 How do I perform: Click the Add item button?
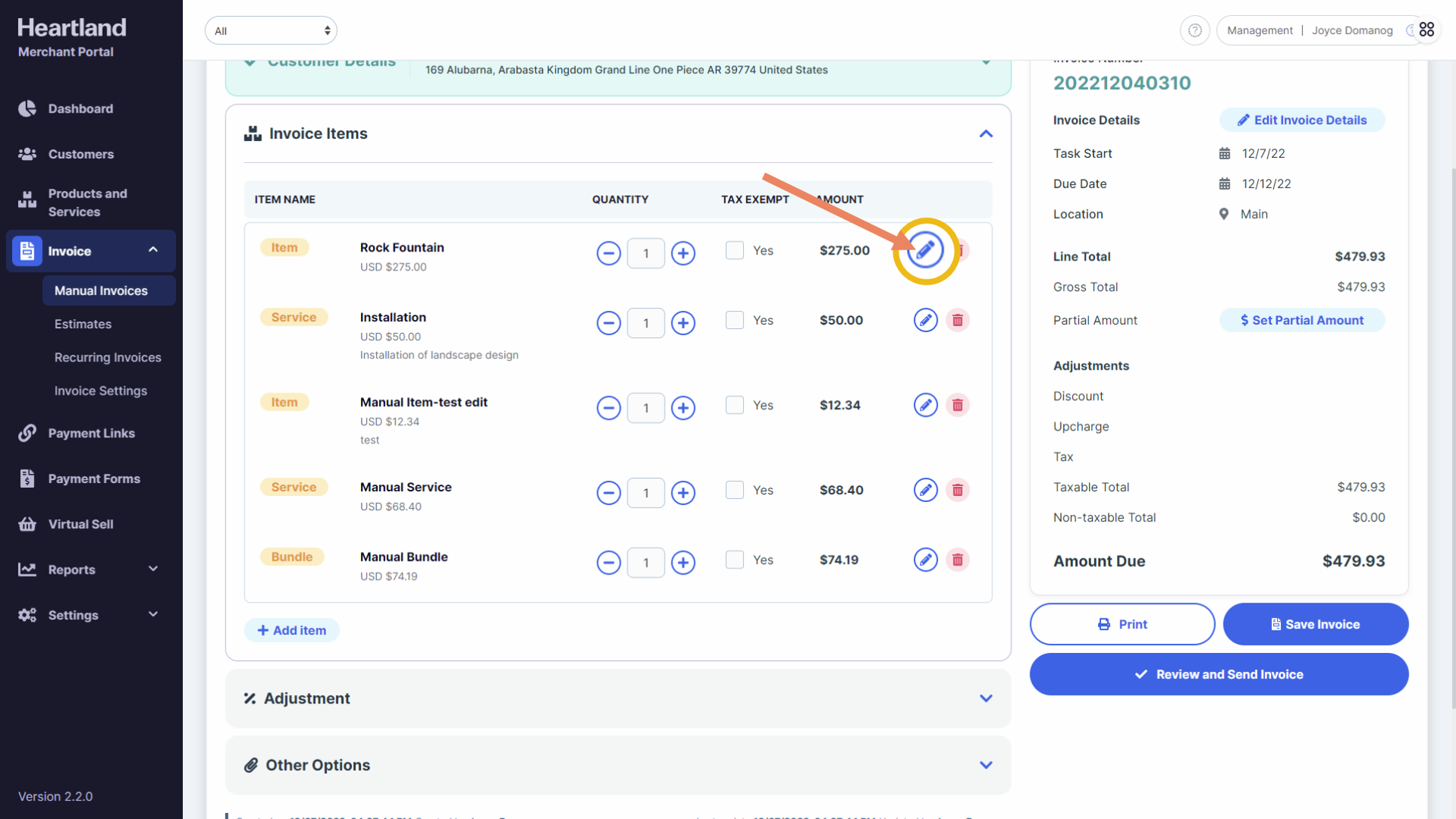coord(292,630)
